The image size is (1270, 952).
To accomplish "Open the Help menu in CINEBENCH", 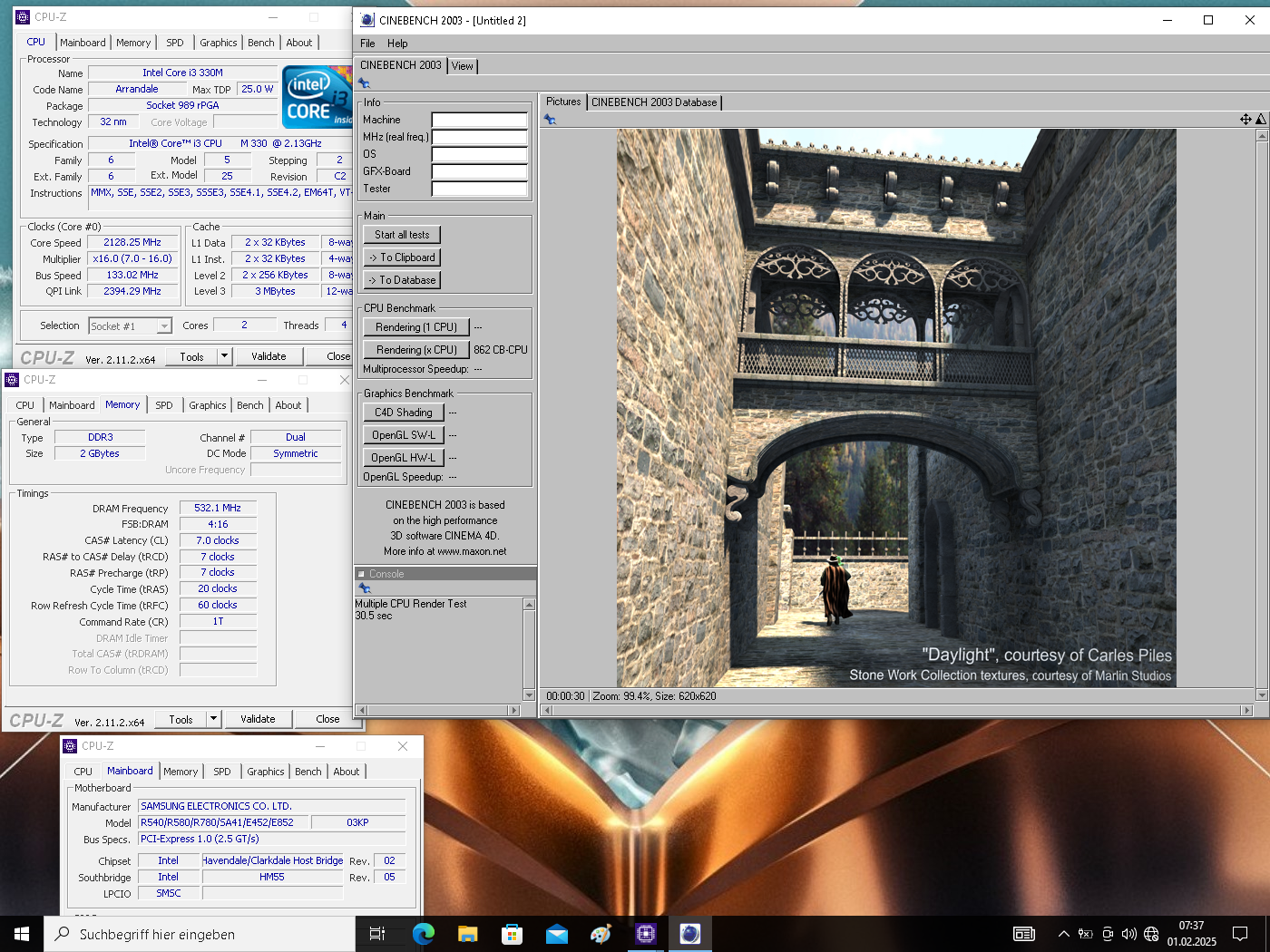I will pos(397,44).
